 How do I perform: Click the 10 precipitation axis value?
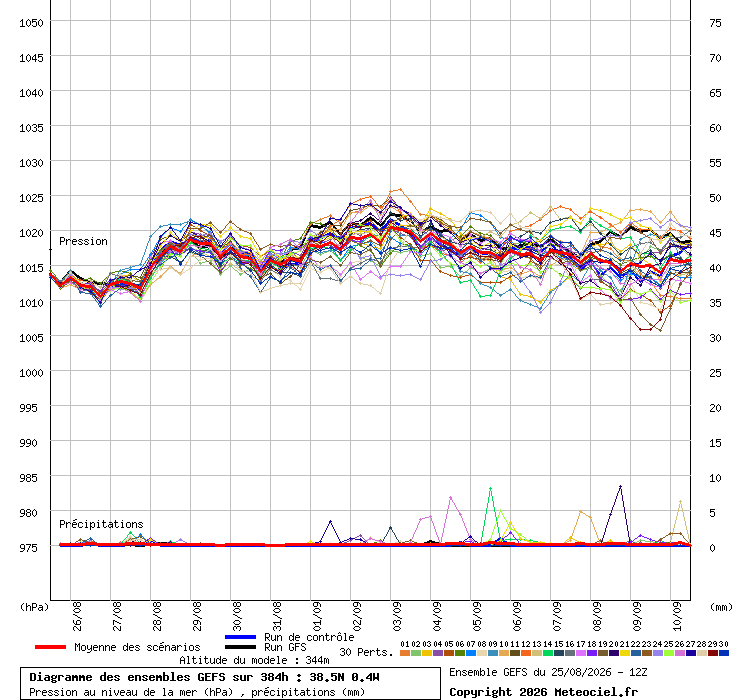coord(715,478)
